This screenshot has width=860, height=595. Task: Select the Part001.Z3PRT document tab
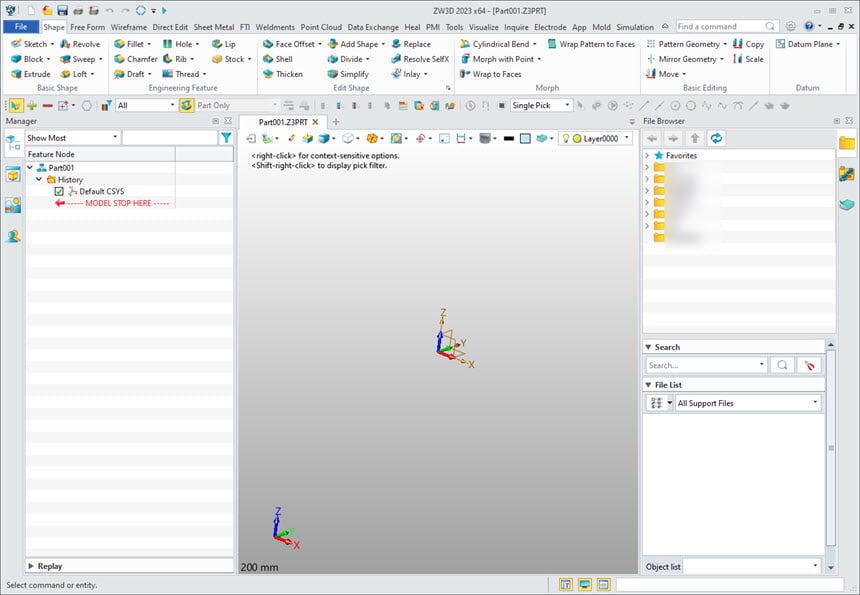pyautogui.click(x=283, y=122)
